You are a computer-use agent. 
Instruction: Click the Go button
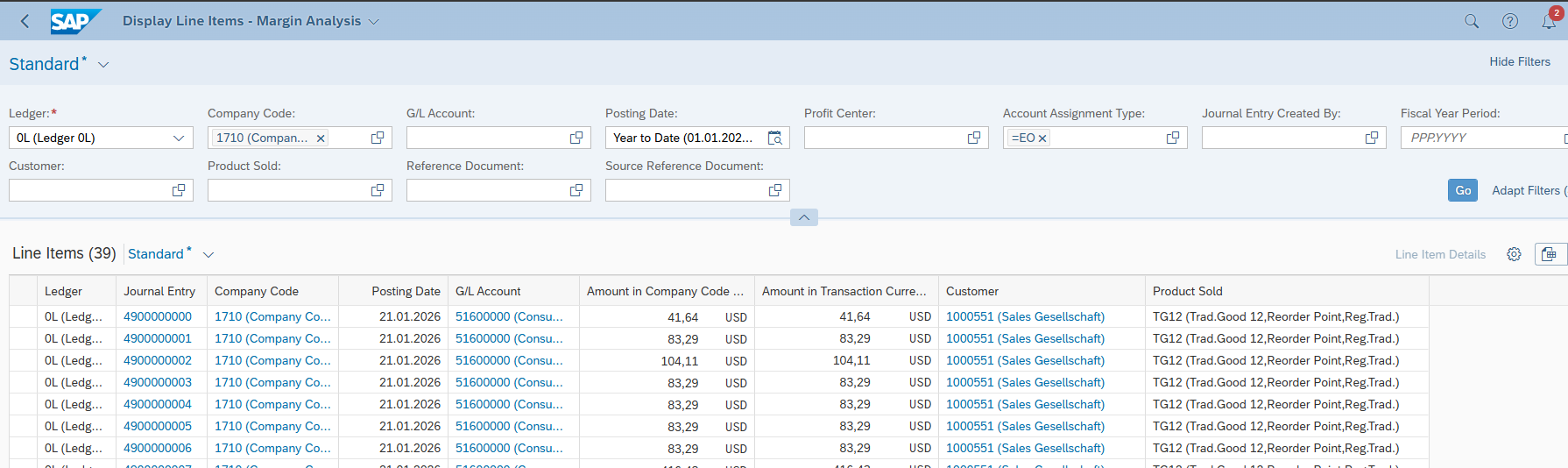[x=1463, y=190]
